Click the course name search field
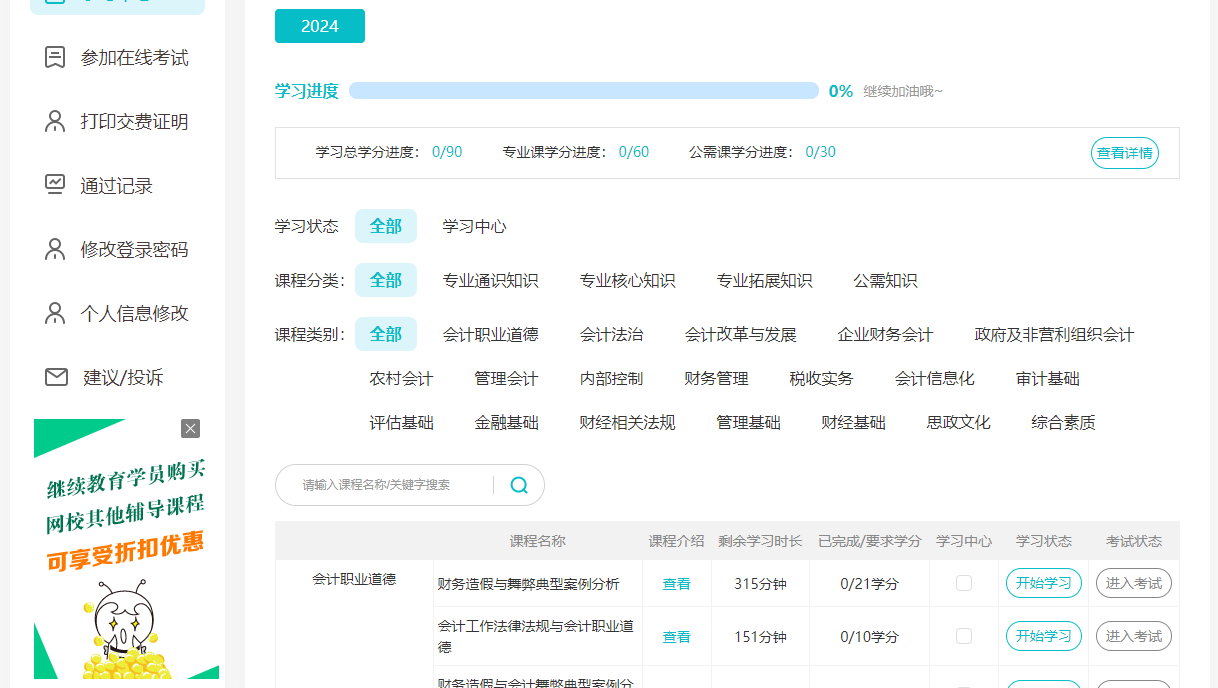 390,485
